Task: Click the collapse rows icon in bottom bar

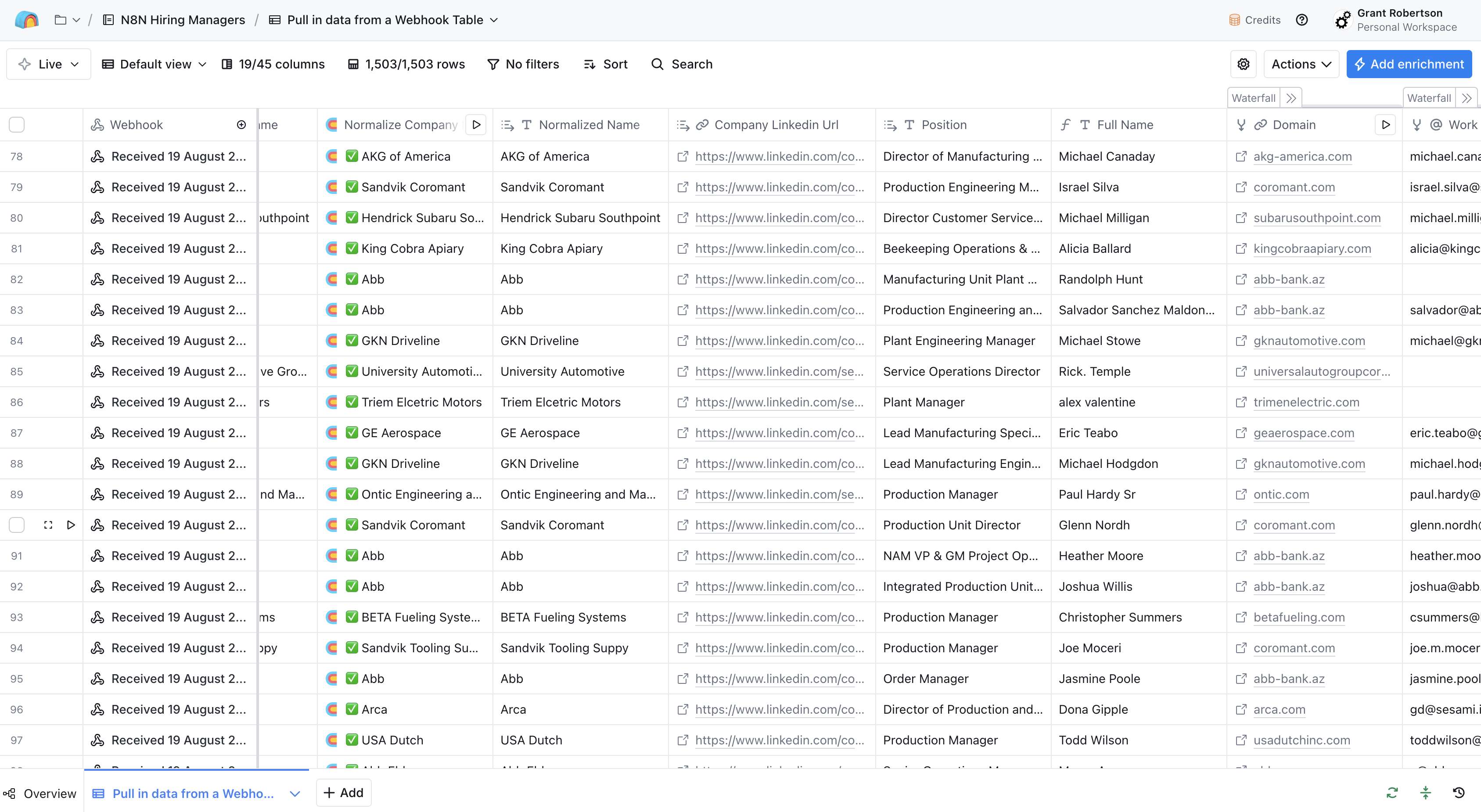Action: [x=1425, y=793]
